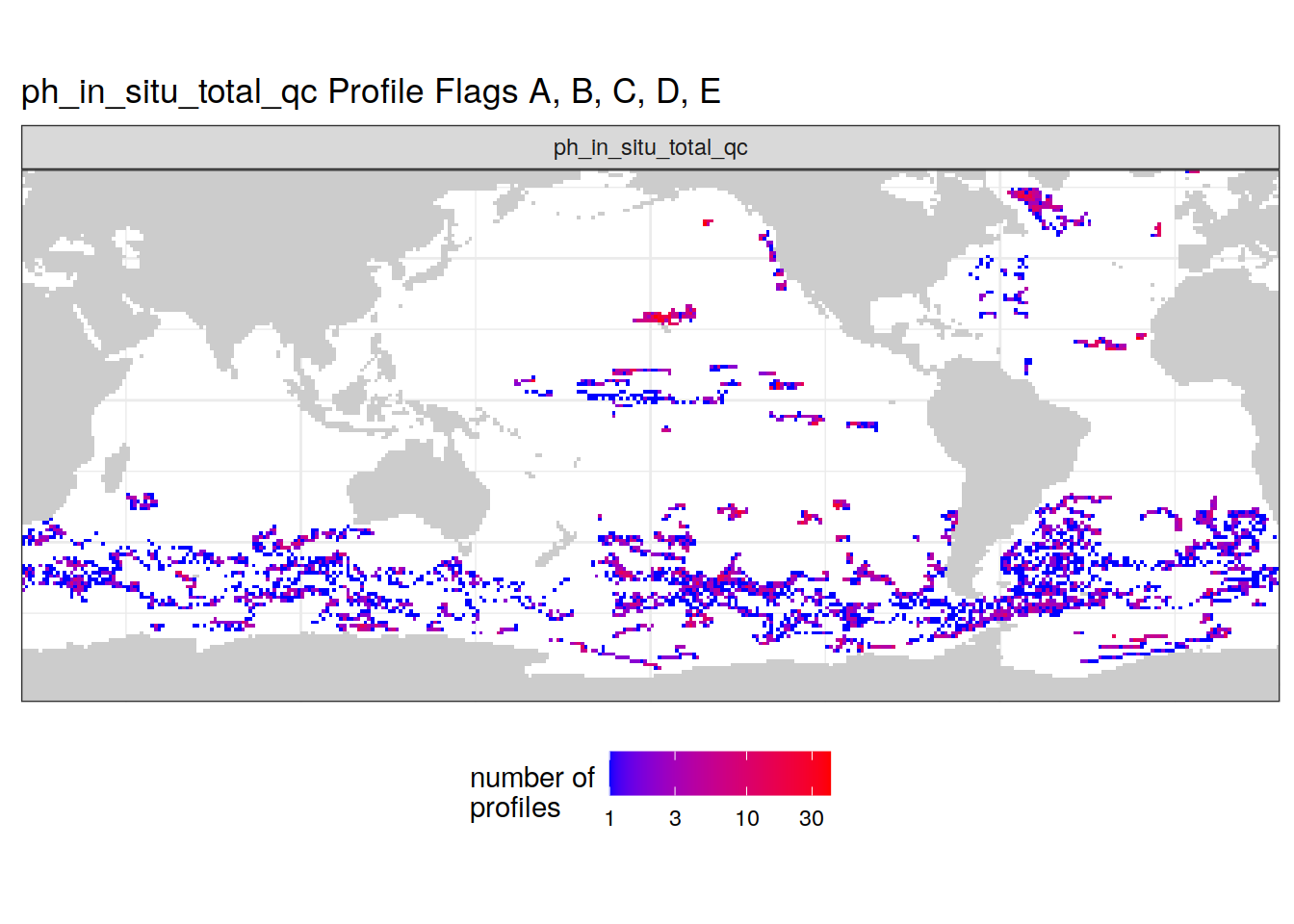This screenshot has width=1294, height=924.
Task: Click the plot title mentioning Profile Flags
Action: click(x=371, y=91)
